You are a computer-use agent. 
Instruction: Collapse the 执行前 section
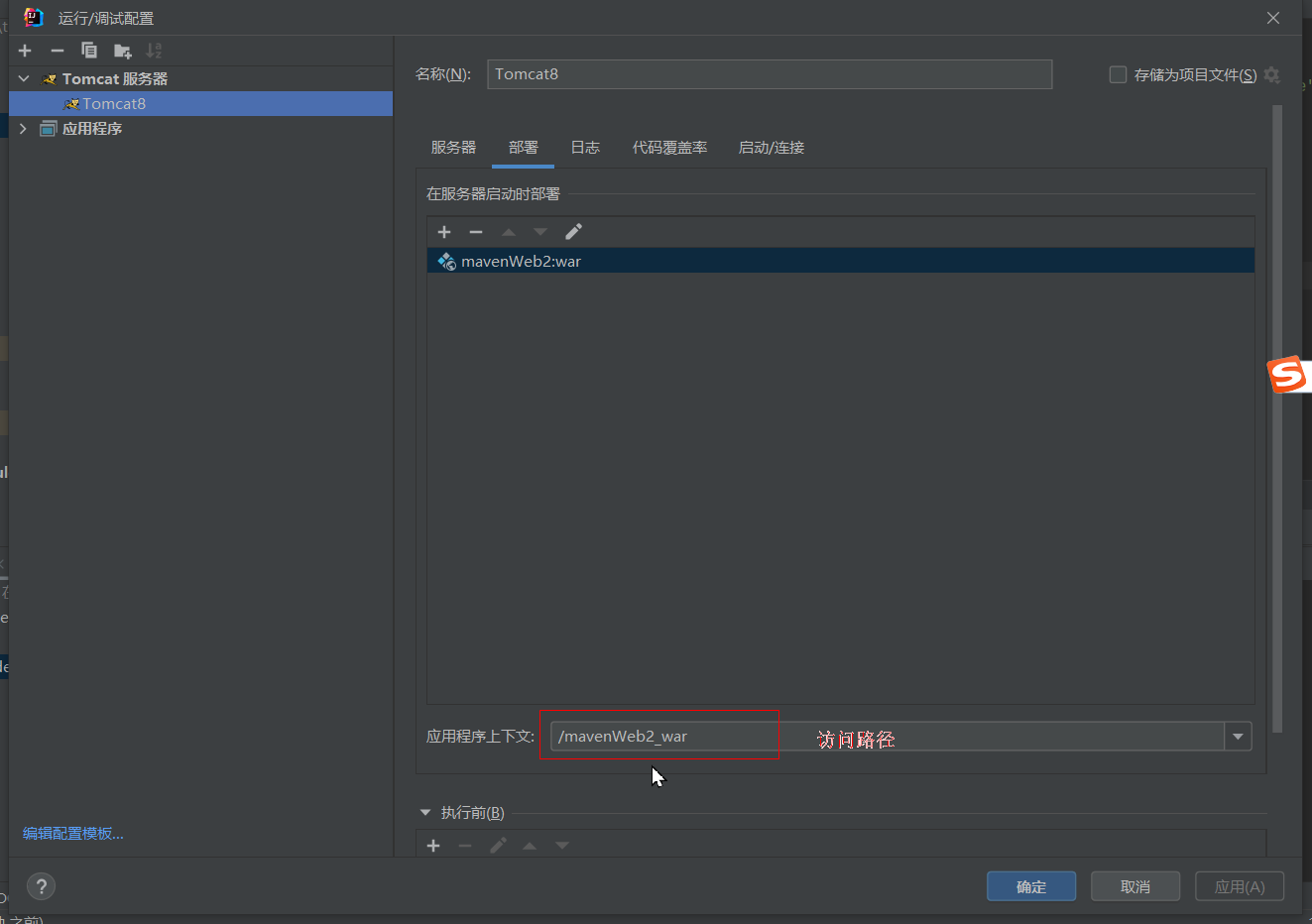pos(425,813)
